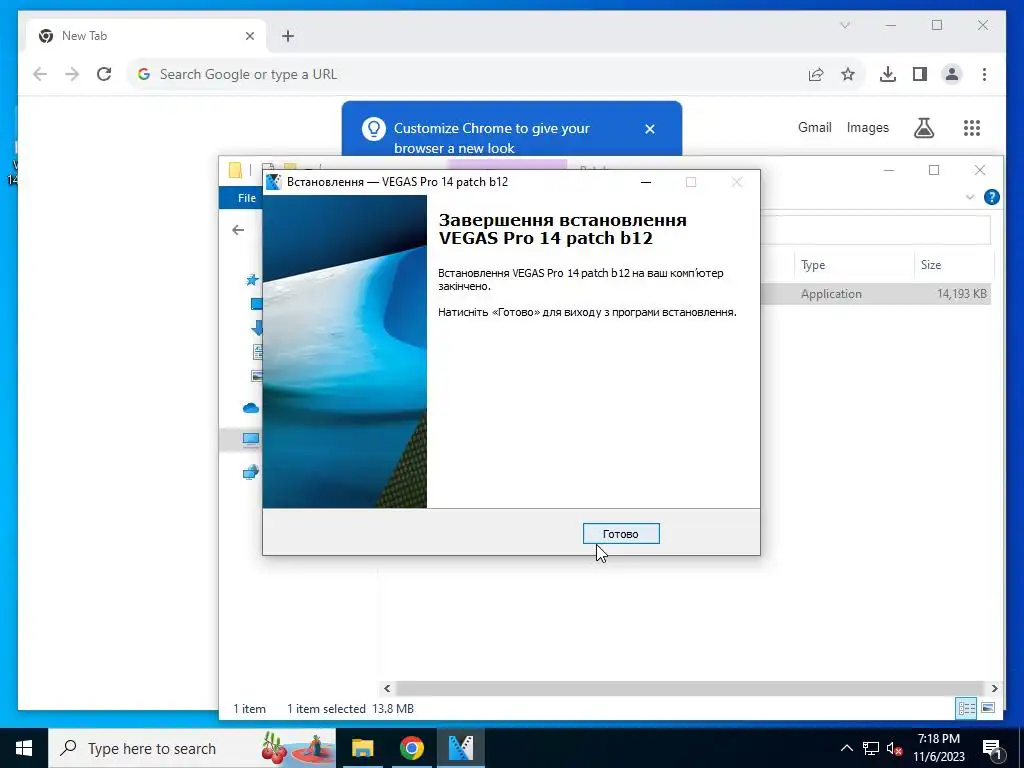1024x768 pixels.
Task: Sort by Size column header
Action: (x=953, y=264)
